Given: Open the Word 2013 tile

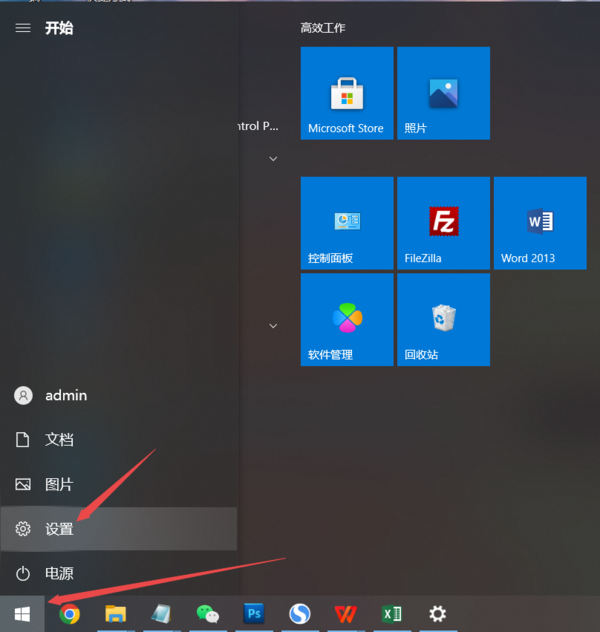Looking at the screenshot, I should (x=540, y=223).
